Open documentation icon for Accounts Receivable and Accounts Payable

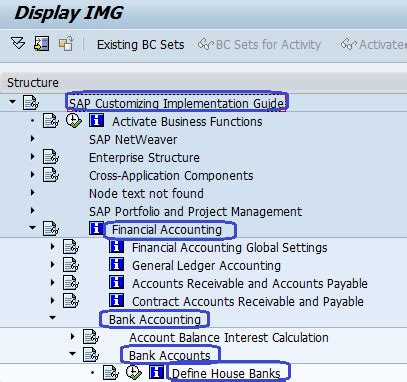[71, 283]
